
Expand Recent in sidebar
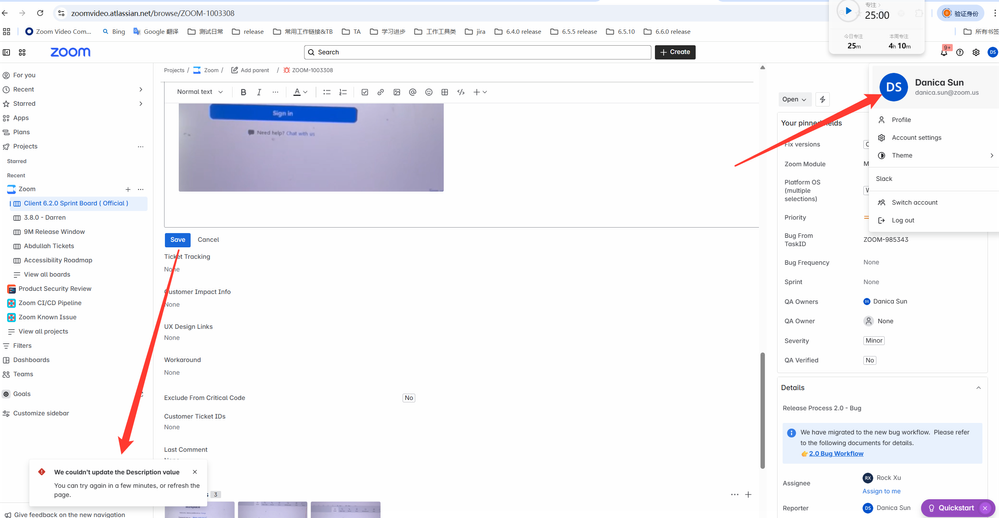point(141,89)
